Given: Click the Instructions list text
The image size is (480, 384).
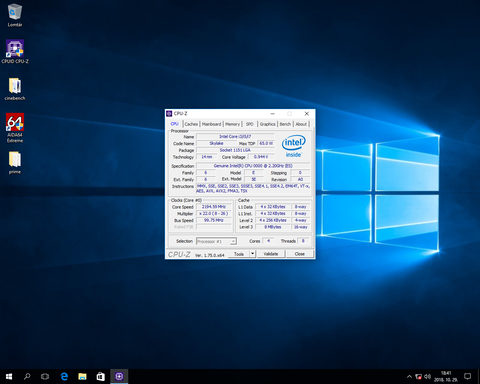Looking at the screenshot, I should click(253, 189).
